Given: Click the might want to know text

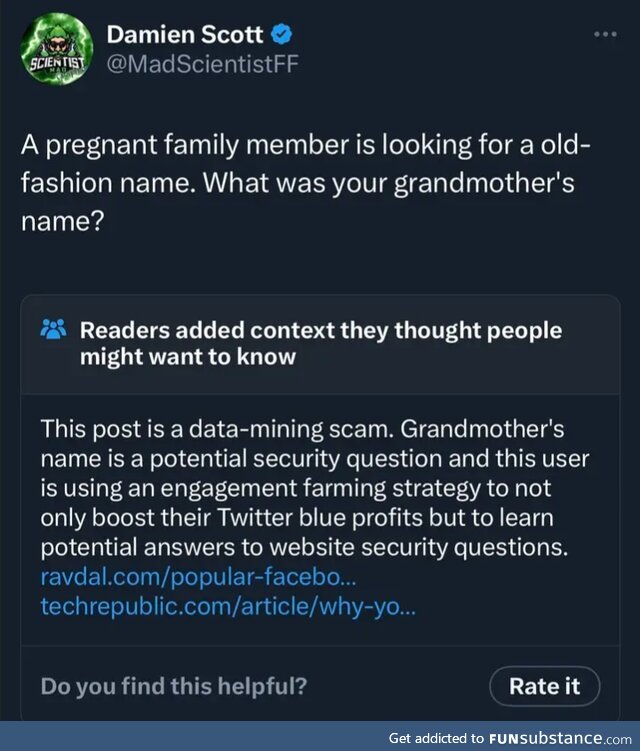Looking at the screenshot, I should [x=188, y=357].
